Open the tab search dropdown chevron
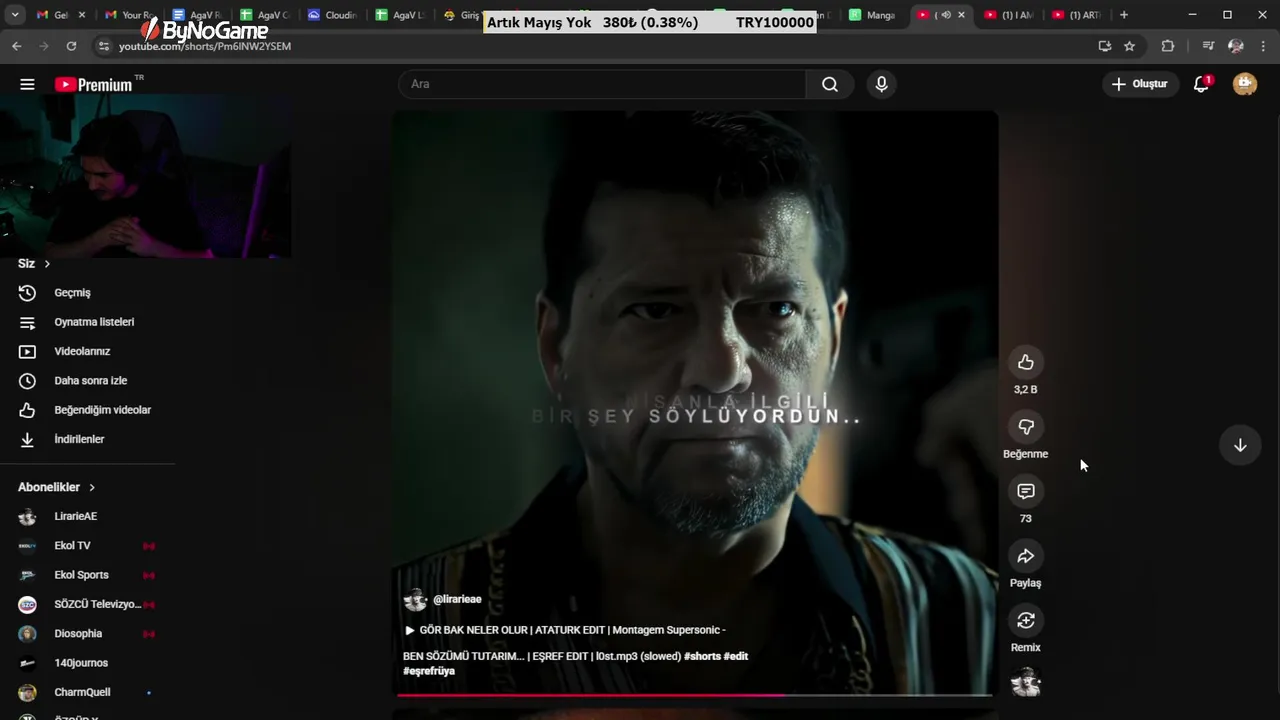The height and width of the screenshot is (720, 1280). coord(15,15)
